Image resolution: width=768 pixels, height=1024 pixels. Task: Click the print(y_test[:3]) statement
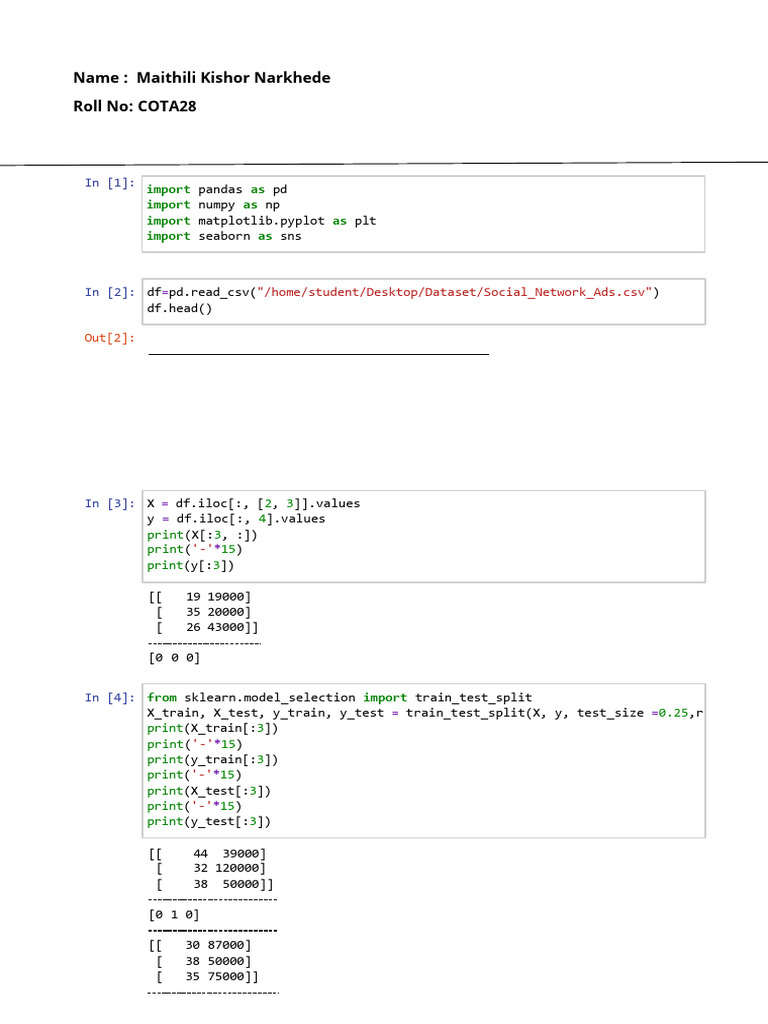(x=209, y=821)
